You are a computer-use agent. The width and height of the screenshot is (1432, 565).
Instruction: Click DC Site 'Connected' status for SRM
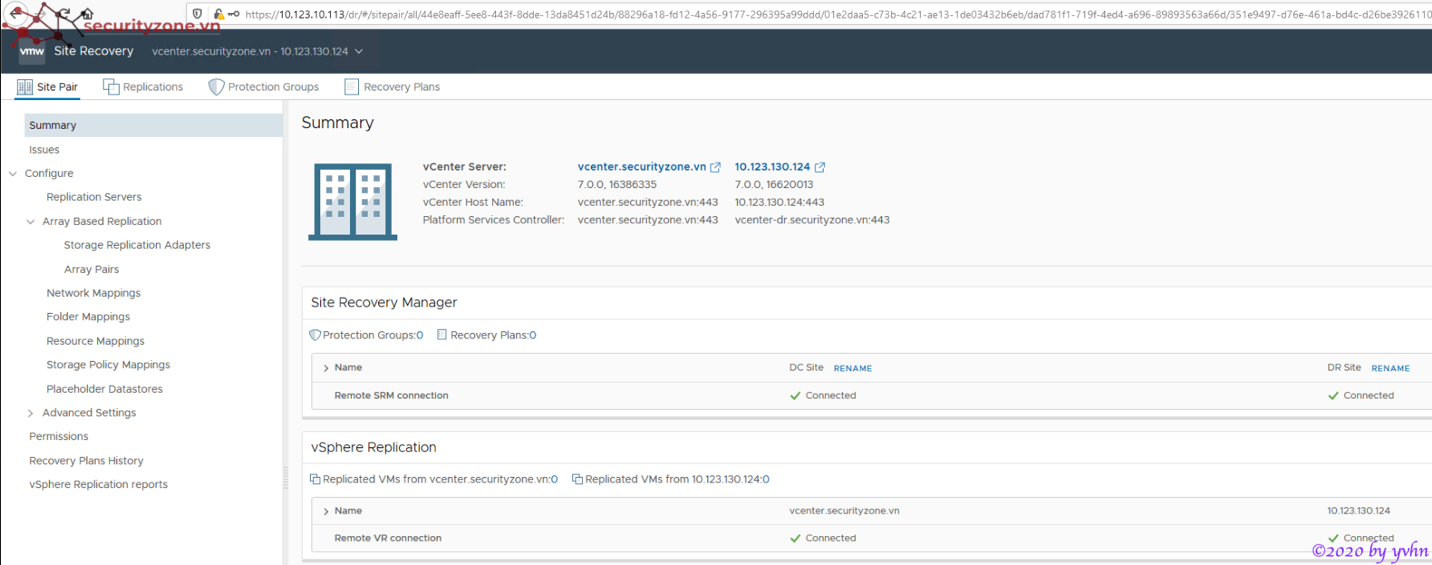pyautogui.click(x=823, y=396)
